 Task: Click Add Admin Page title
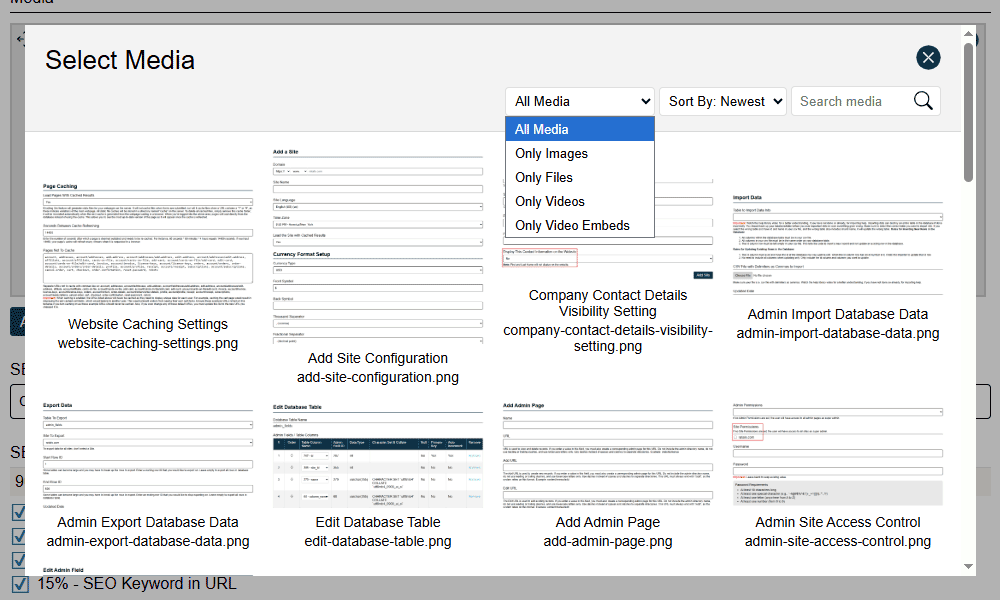click(608, 522)
